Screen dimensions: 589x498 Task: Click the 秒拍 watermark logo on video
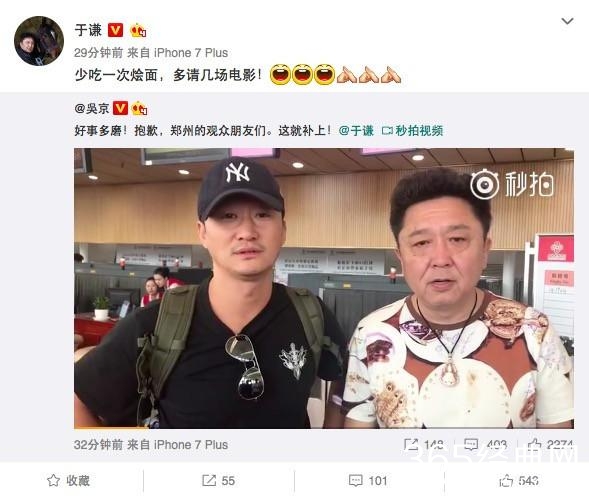pyautogui.click(x=512, y=184)
